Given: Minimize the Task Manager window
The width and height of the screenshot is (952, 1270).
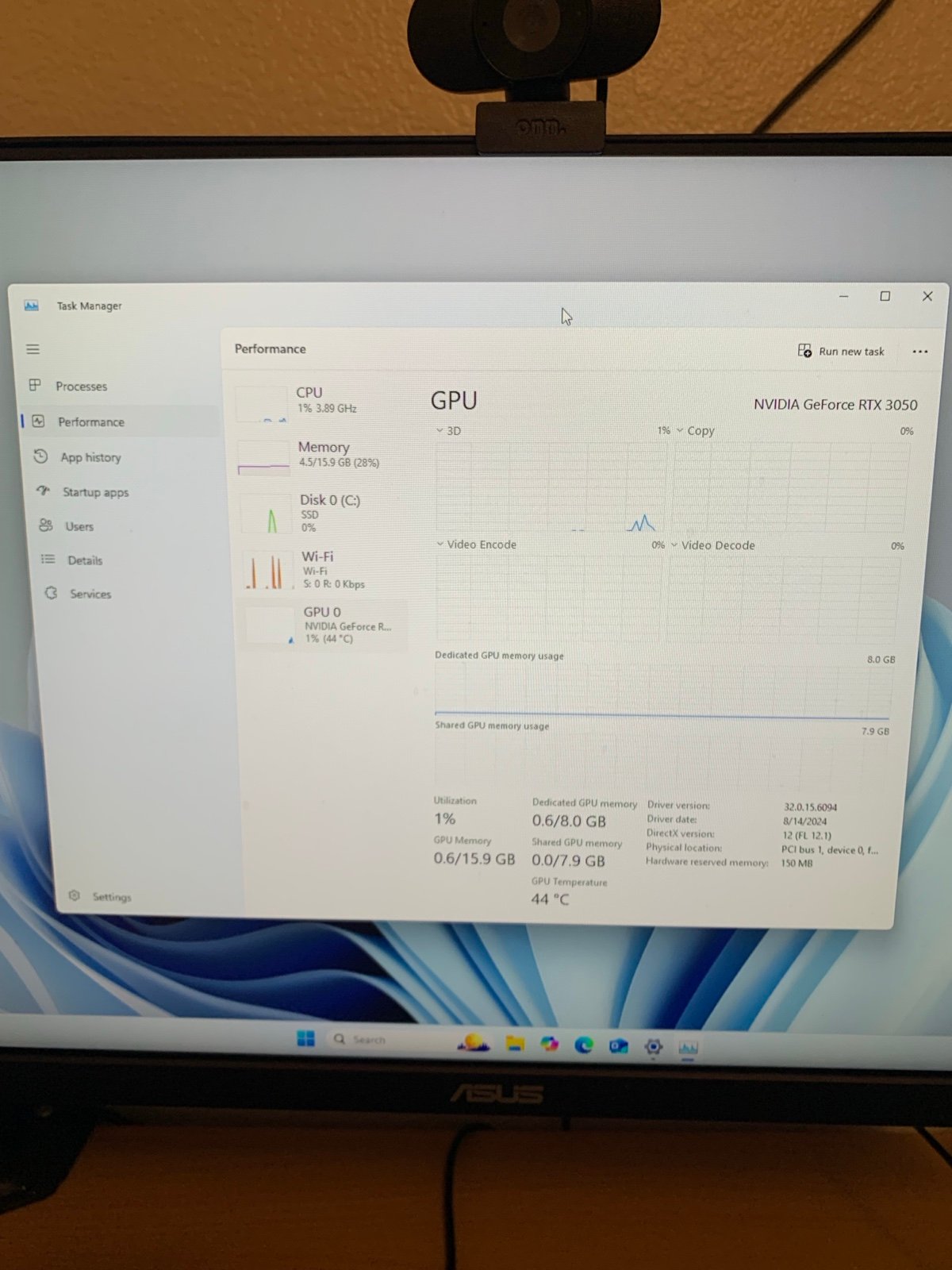Looking at the screenshot, I should [844, 296].
